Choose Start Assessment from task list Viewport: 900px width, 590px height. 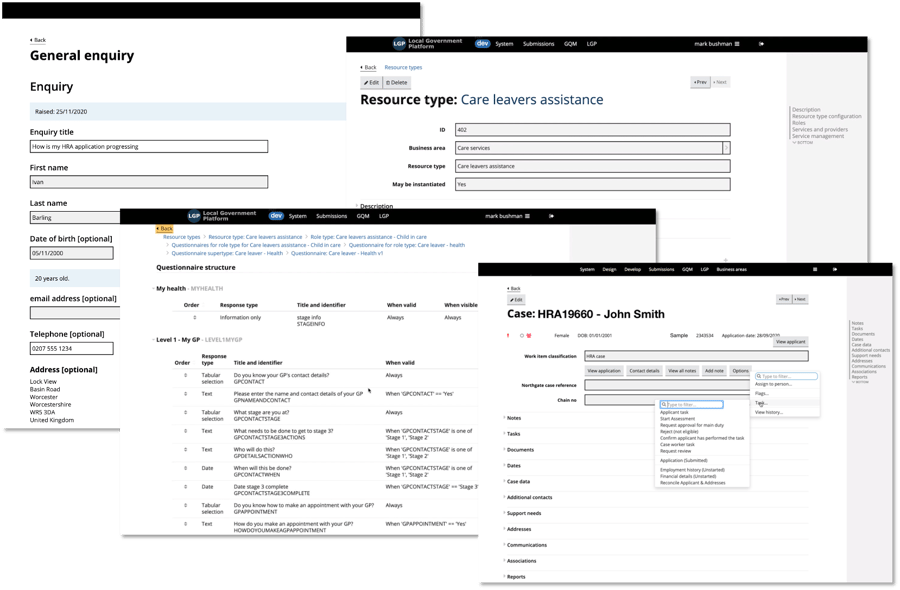[677, 419]
